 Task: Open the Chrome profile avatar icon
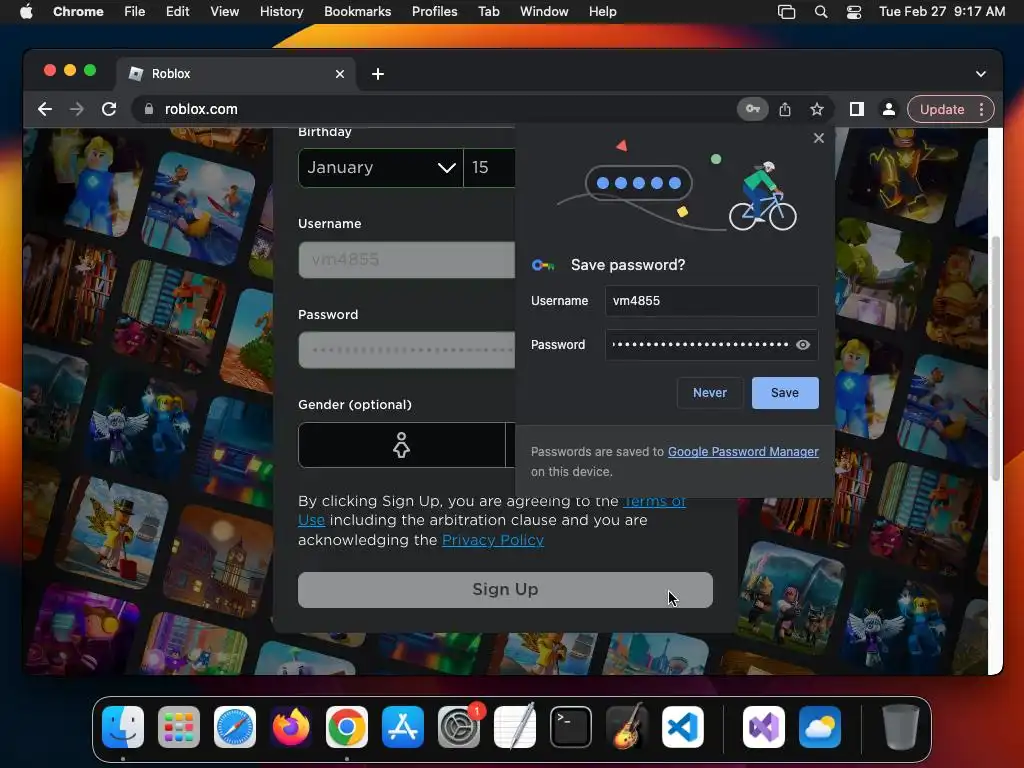click(888, 109)
